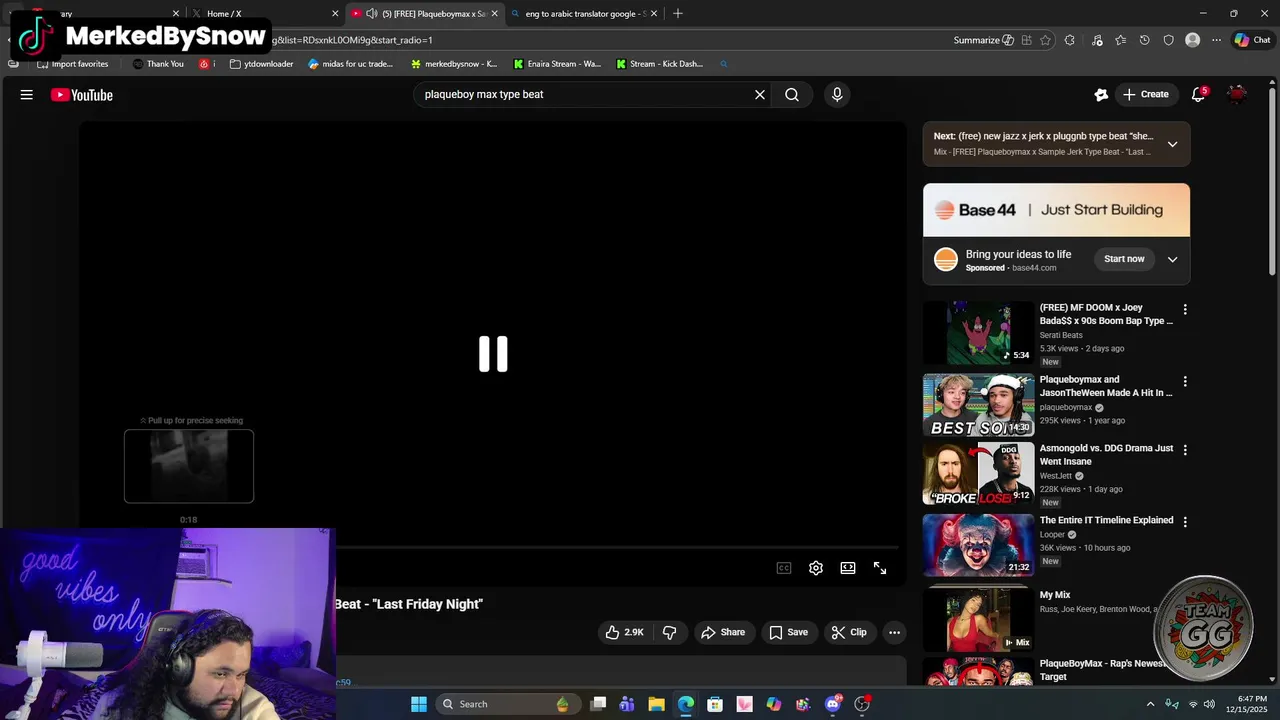Open more actions menu beside Clip
This screenshot has height=720, width=1280.
point(895,632)
